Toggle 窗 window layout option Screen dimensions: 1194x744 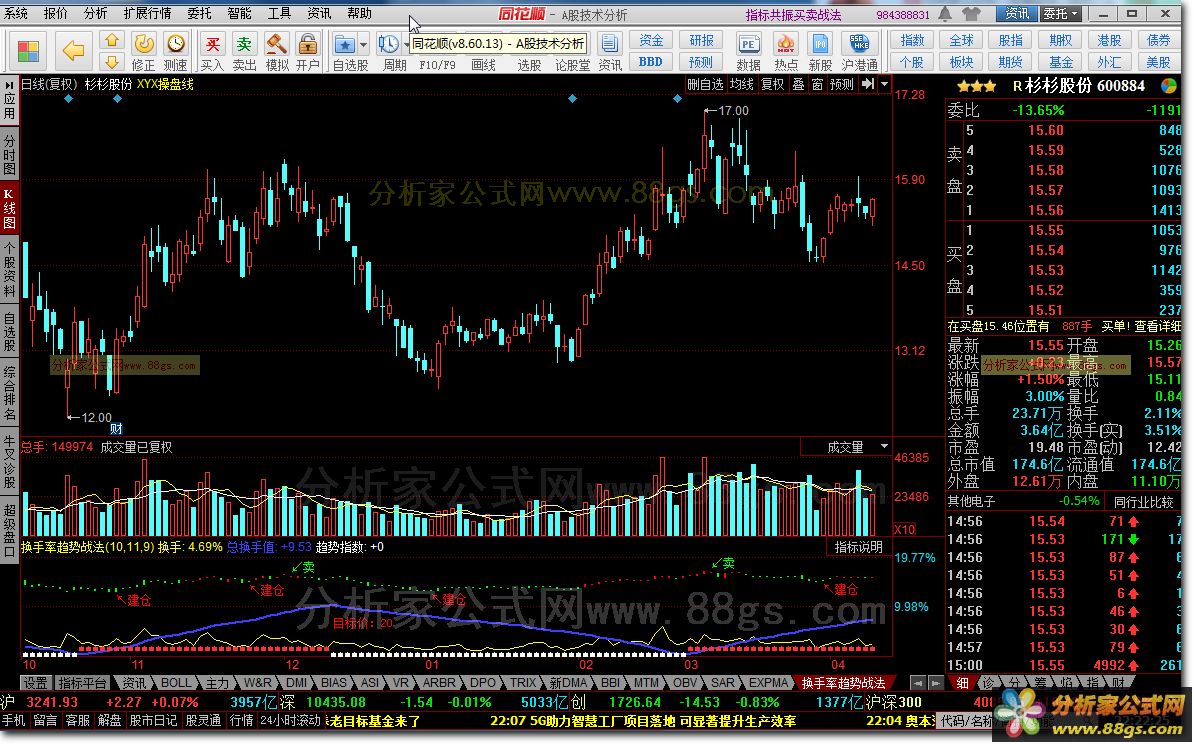click(816, 85)
